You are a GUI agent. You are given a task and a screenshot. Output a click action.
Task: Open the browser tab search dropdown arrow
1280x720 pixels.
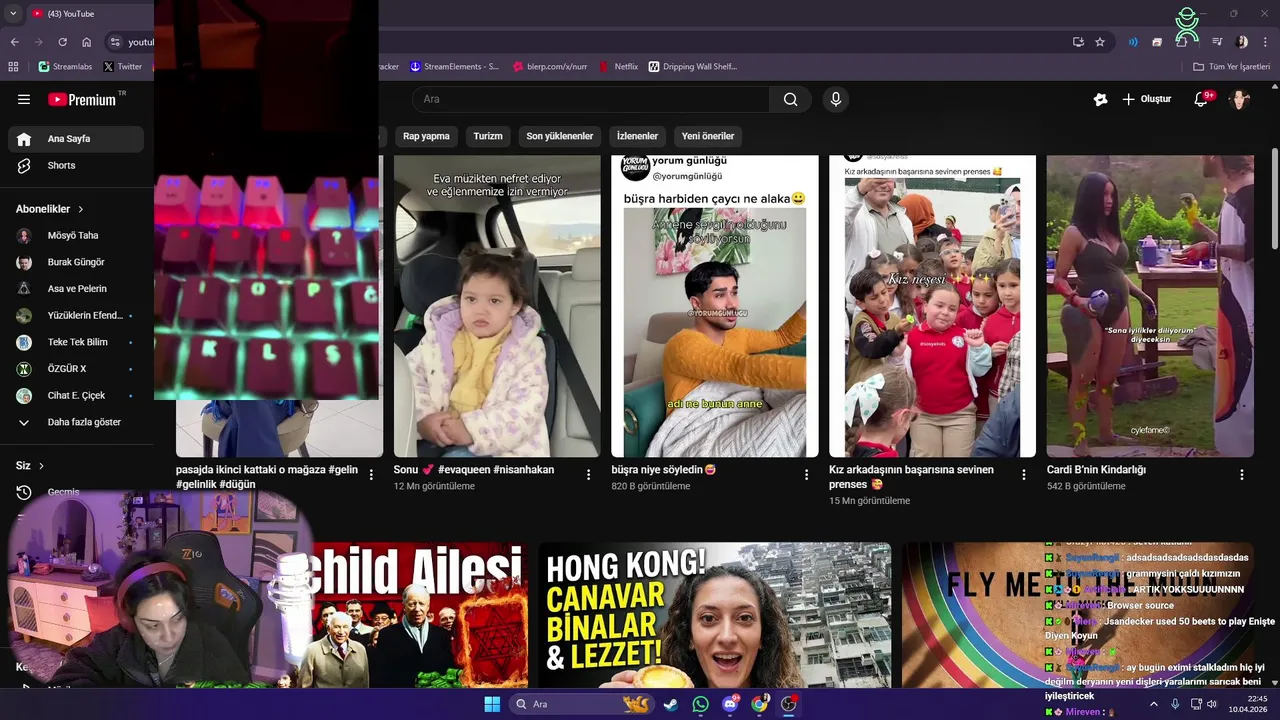[x=13, y=14]
